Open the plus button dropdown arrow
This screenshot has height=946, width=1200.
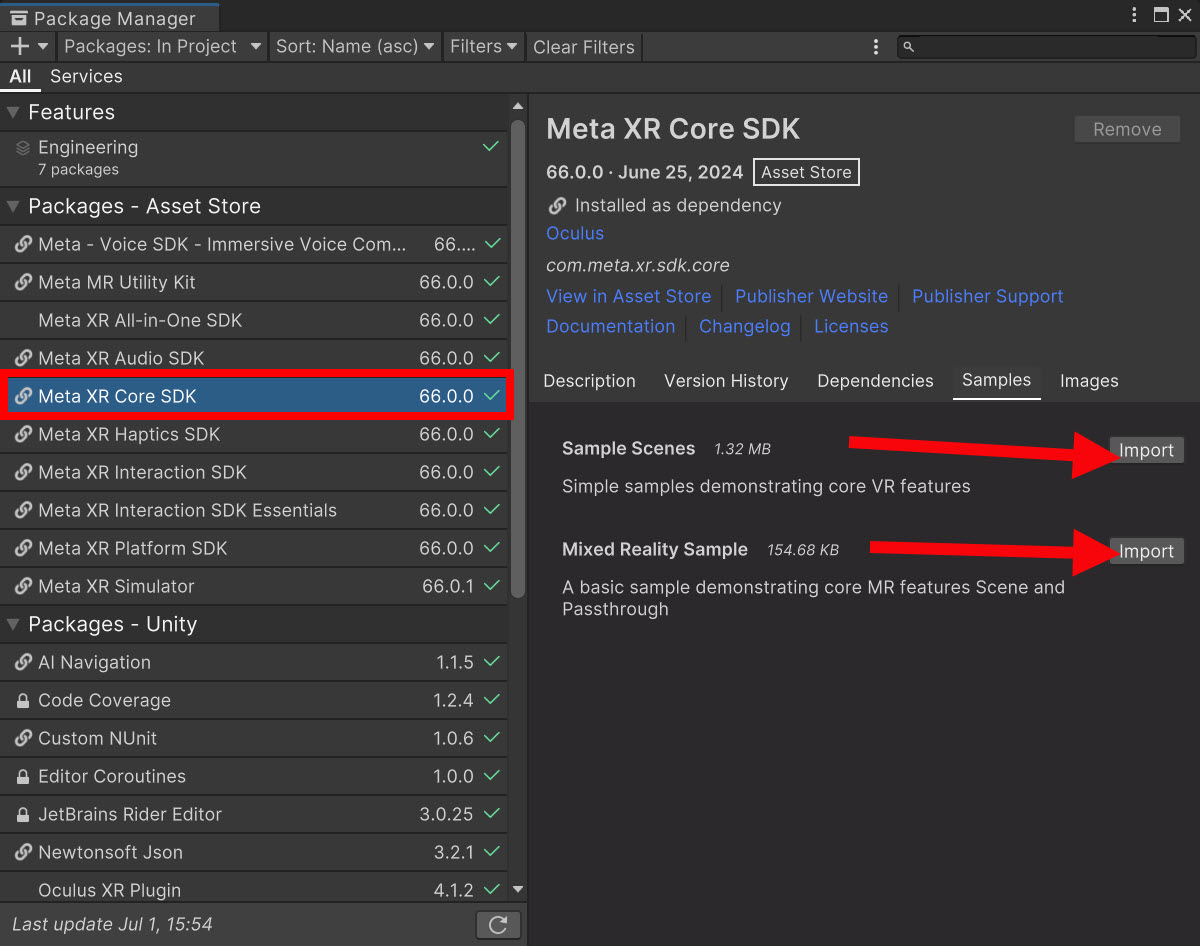pos(43,46)
